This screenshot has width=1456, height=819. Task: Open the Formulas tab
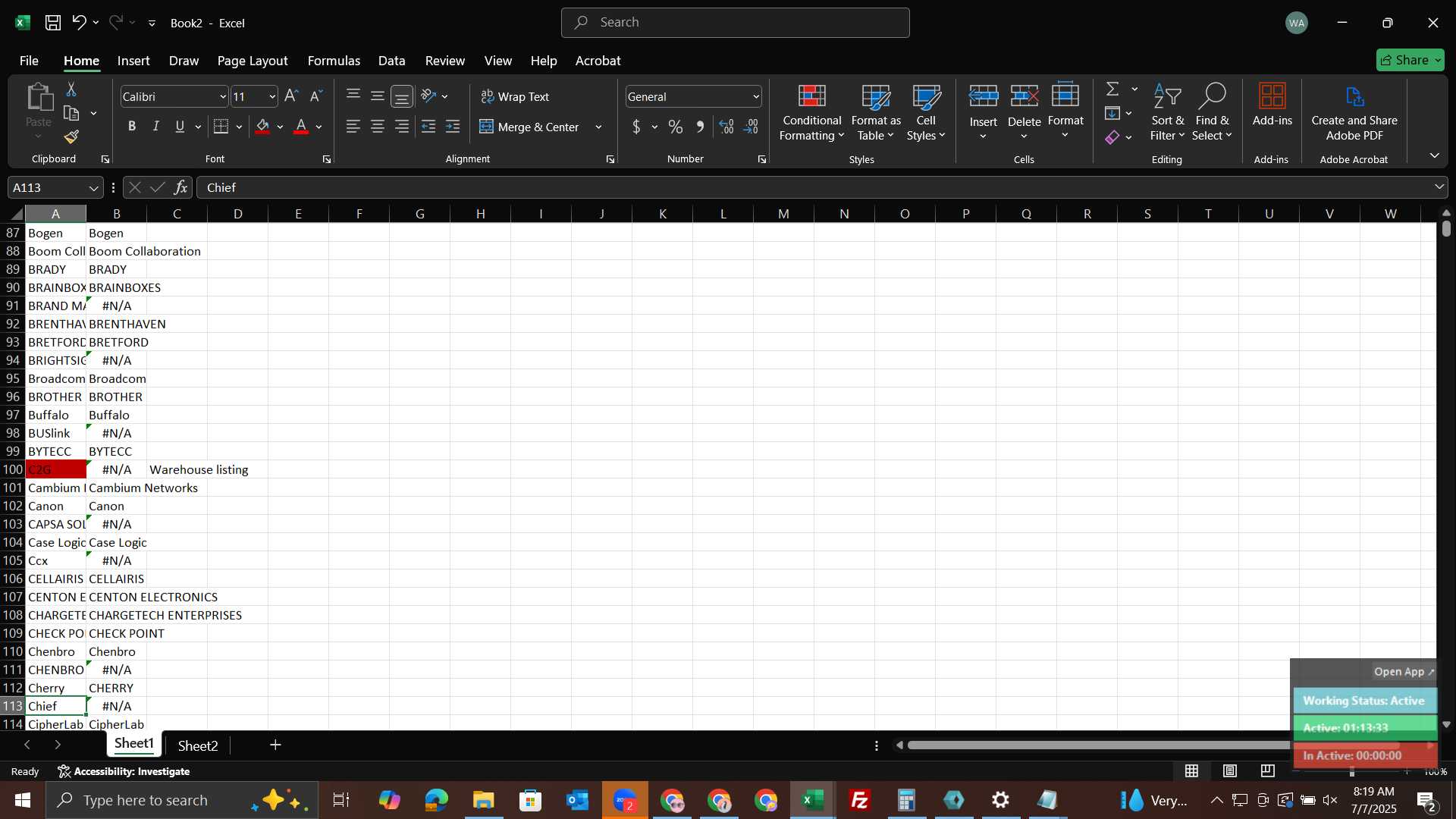coord(334,61)
